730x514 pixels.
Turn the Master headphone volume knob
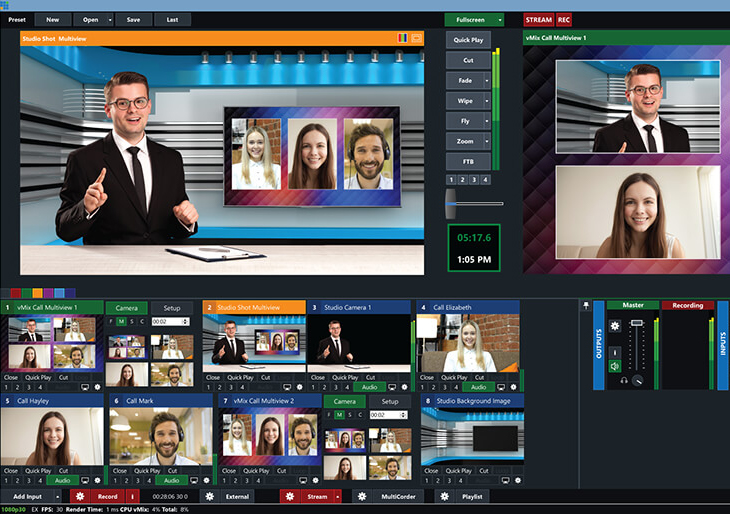(637, 380)
